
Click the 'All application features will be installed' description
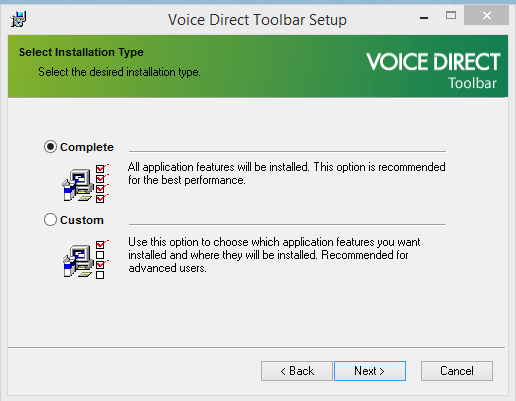pyautogui.click(x=287, y=173)
